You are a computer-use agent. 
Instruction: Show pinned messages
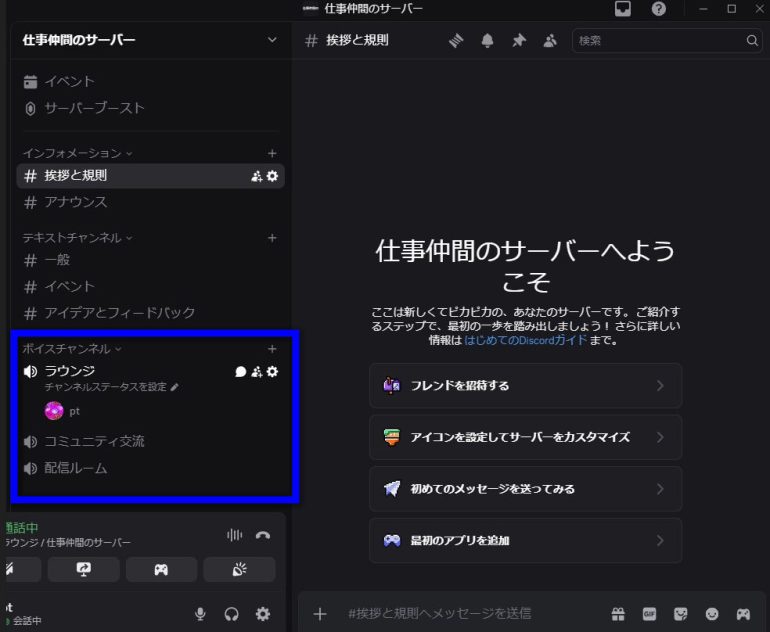coord(518,41)
